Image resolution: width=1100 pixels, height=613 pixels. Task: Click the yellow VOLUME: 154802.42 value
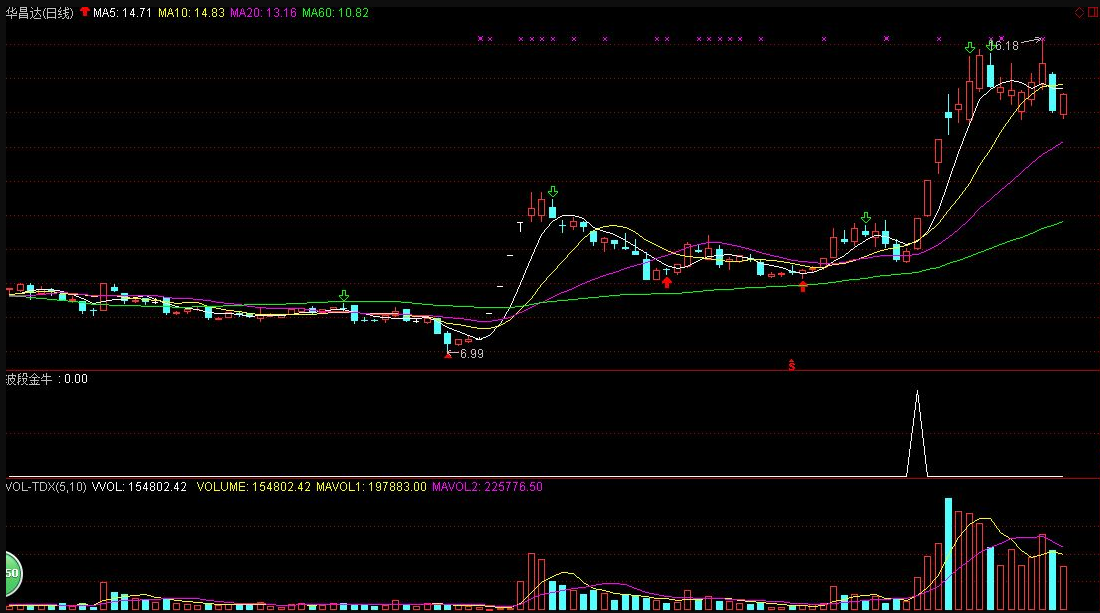(x=253, y=487)
